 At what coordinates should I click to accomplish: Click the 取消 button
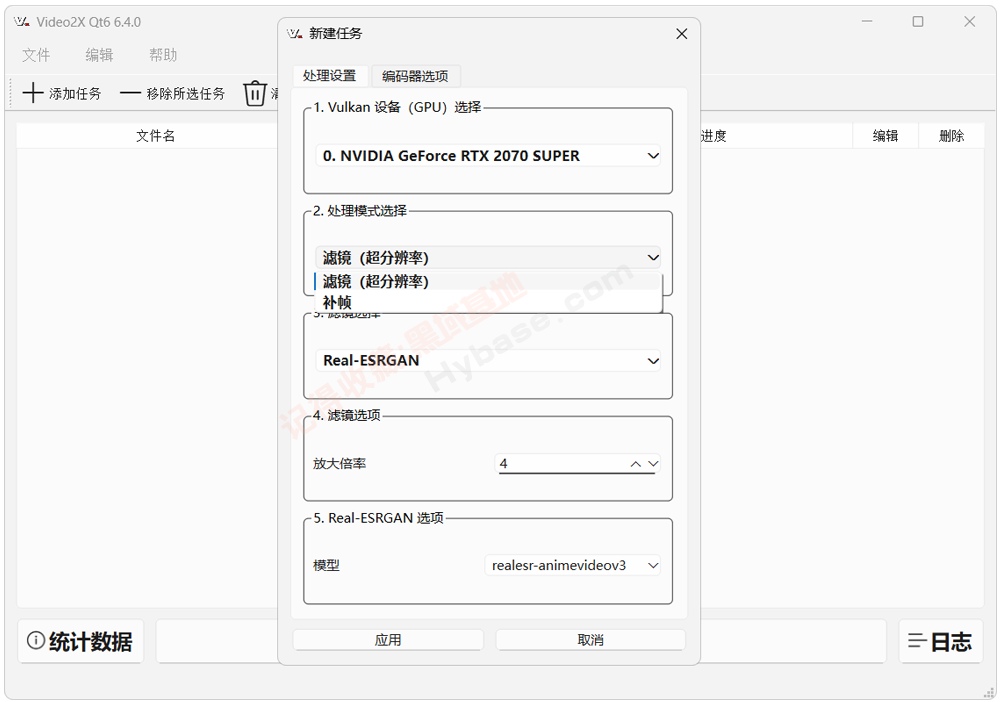[590, 640]
